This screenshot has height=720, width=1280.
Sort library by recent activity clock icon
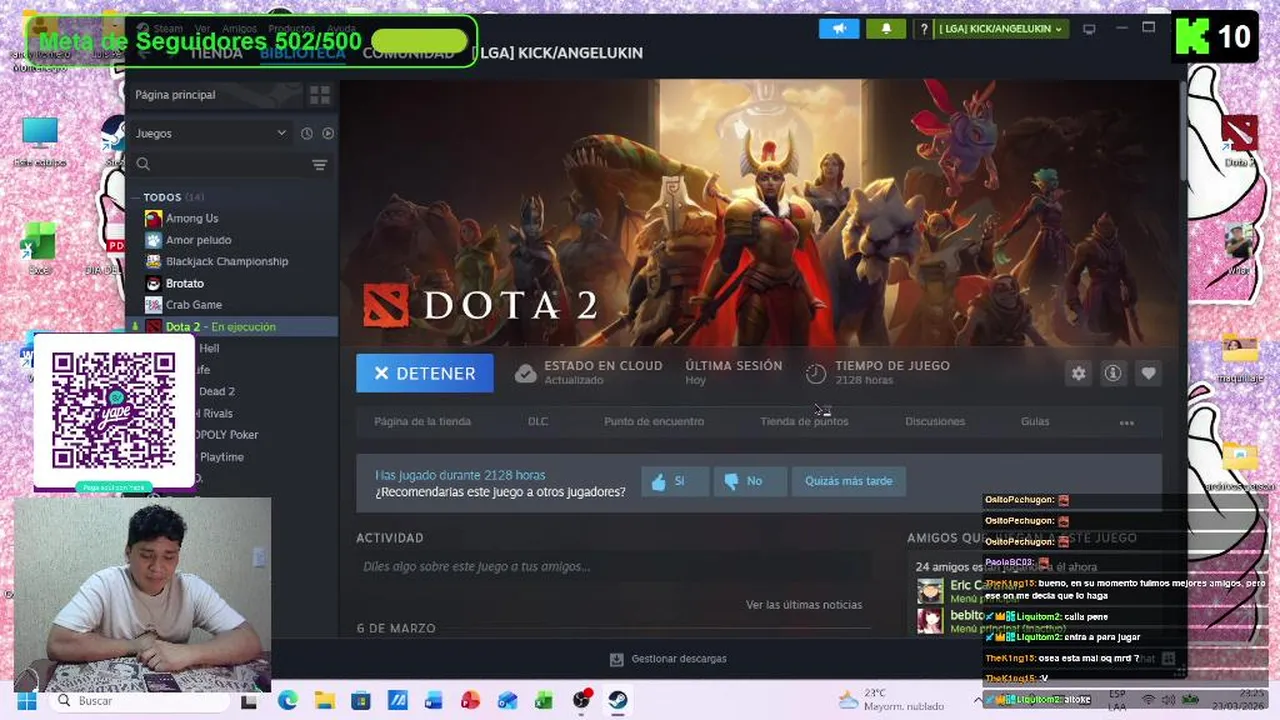click(307, 133)
